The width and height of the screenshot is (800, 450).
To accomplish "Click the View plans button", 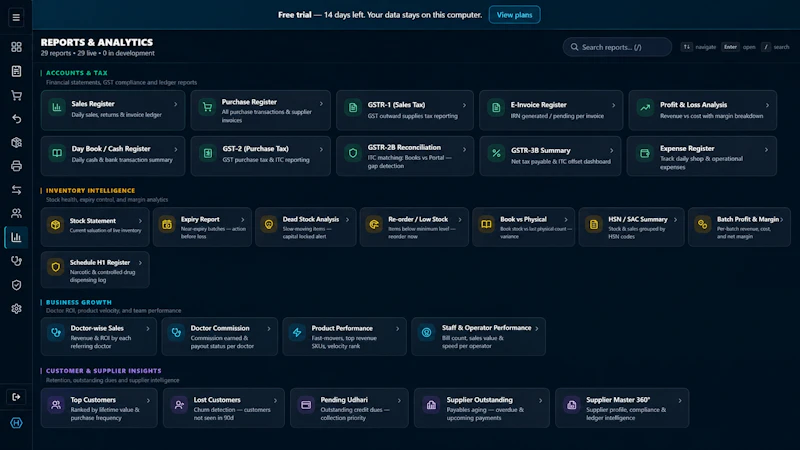I will pyautogui.click(x=514, y=15).
